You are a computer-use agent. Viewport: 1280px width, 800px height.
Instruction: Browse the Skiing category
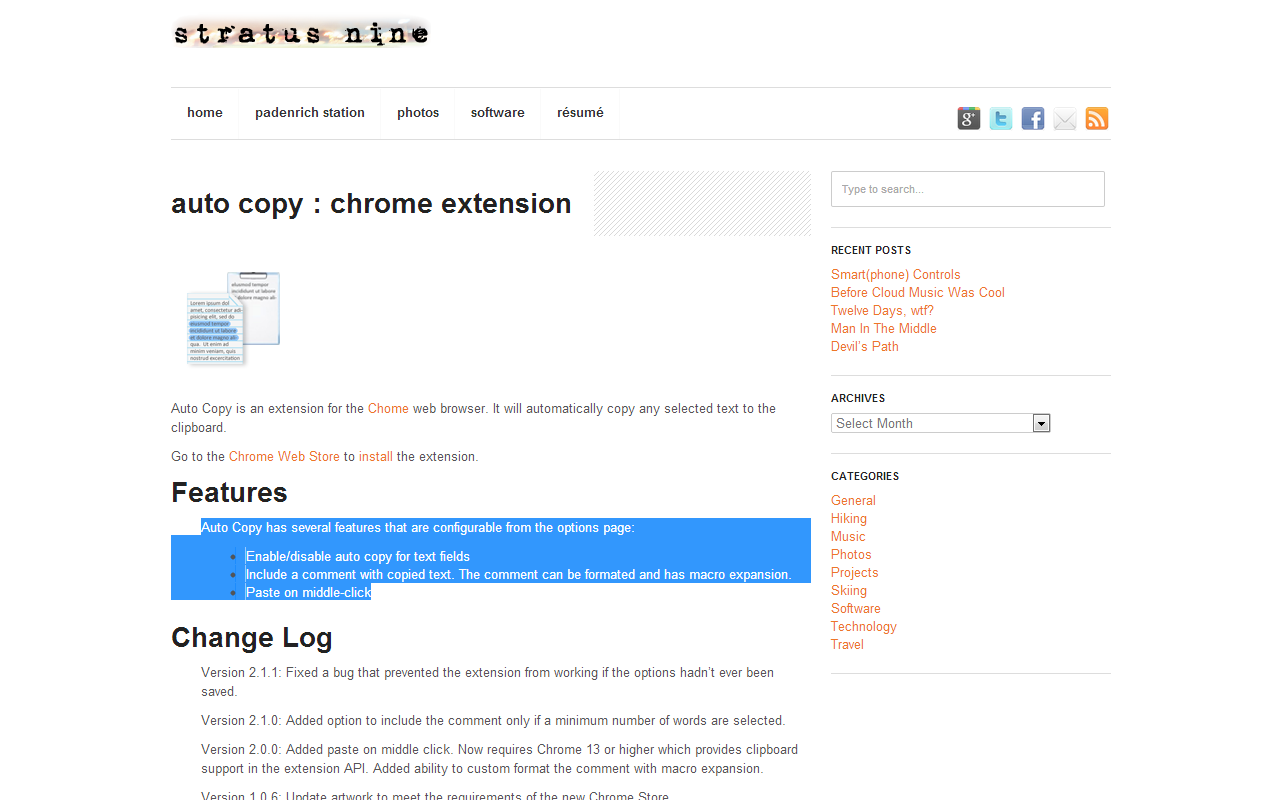click(x=848, y=590)
